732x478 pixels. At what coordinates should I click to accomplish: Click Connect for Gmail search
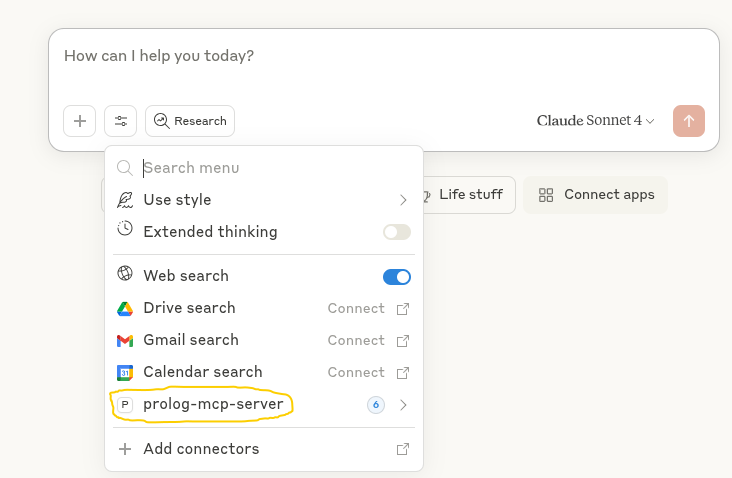click(356, 340)
